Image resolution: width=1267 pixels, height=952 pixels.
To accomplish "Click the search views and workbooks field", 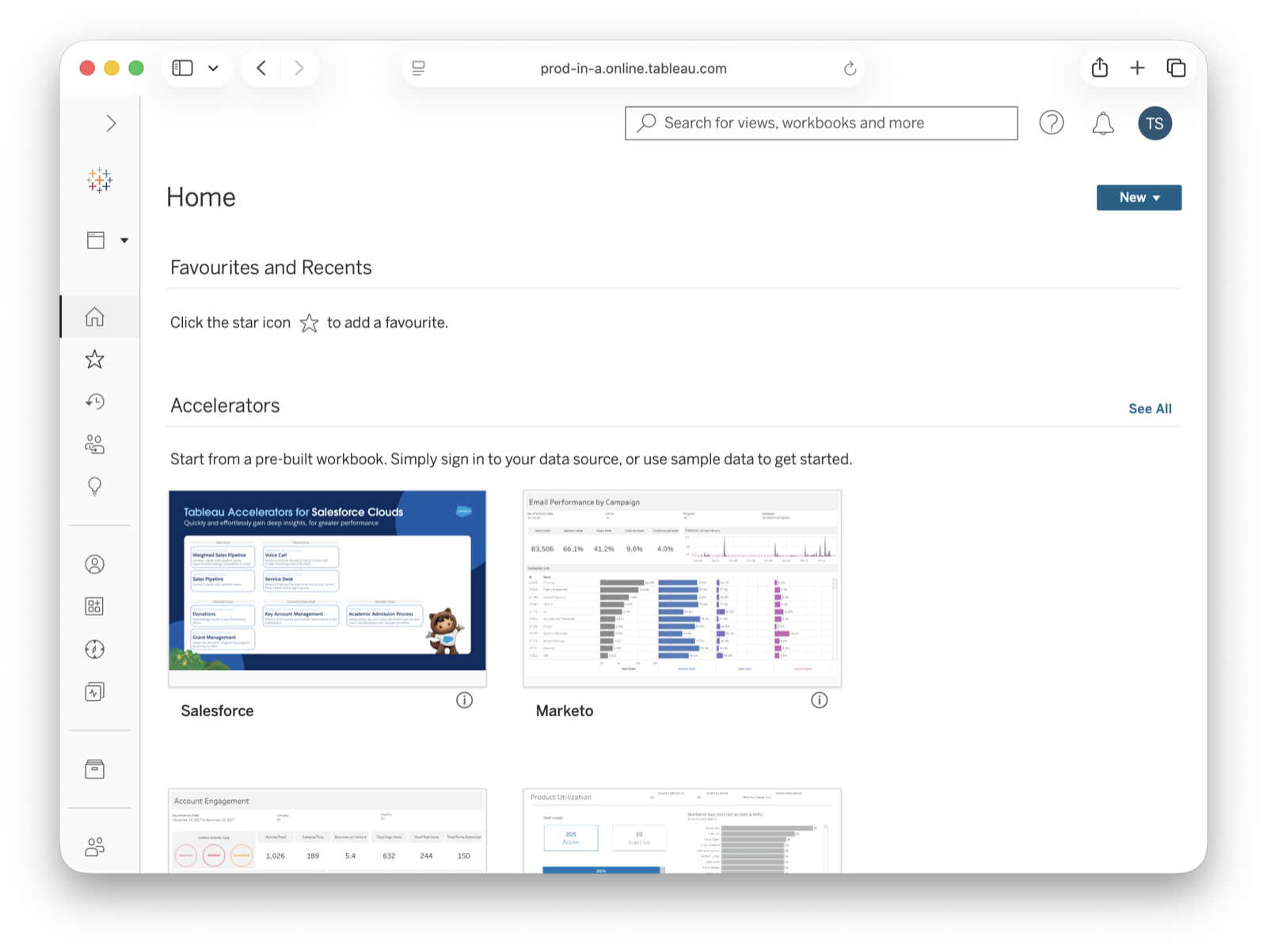I will tap(820, 123).
